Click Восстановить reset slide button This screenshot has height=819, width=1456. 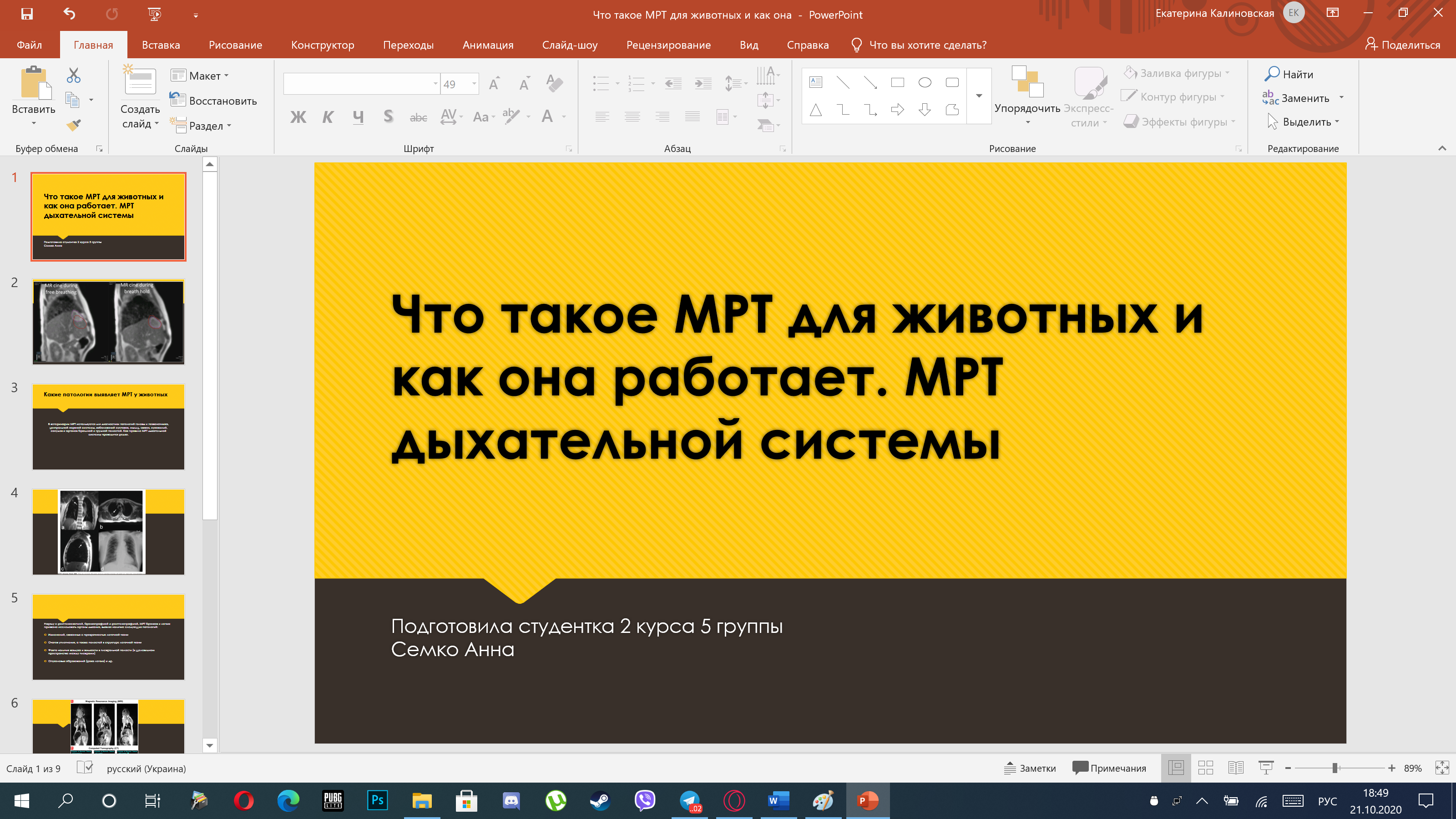click(213, 100)
